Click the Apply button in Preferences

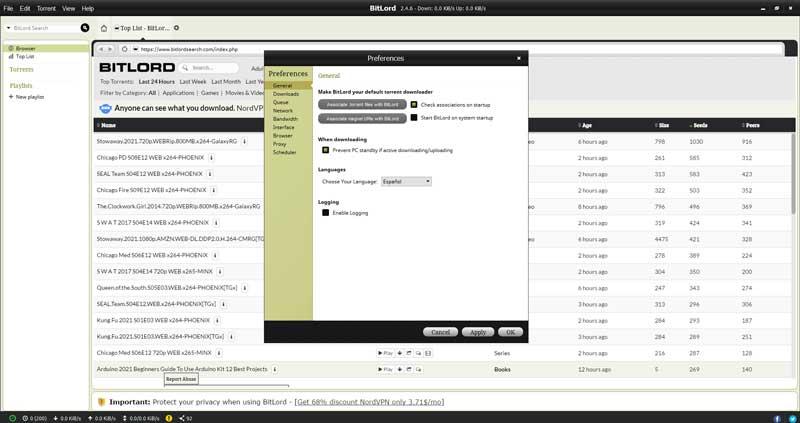point(478,332)
